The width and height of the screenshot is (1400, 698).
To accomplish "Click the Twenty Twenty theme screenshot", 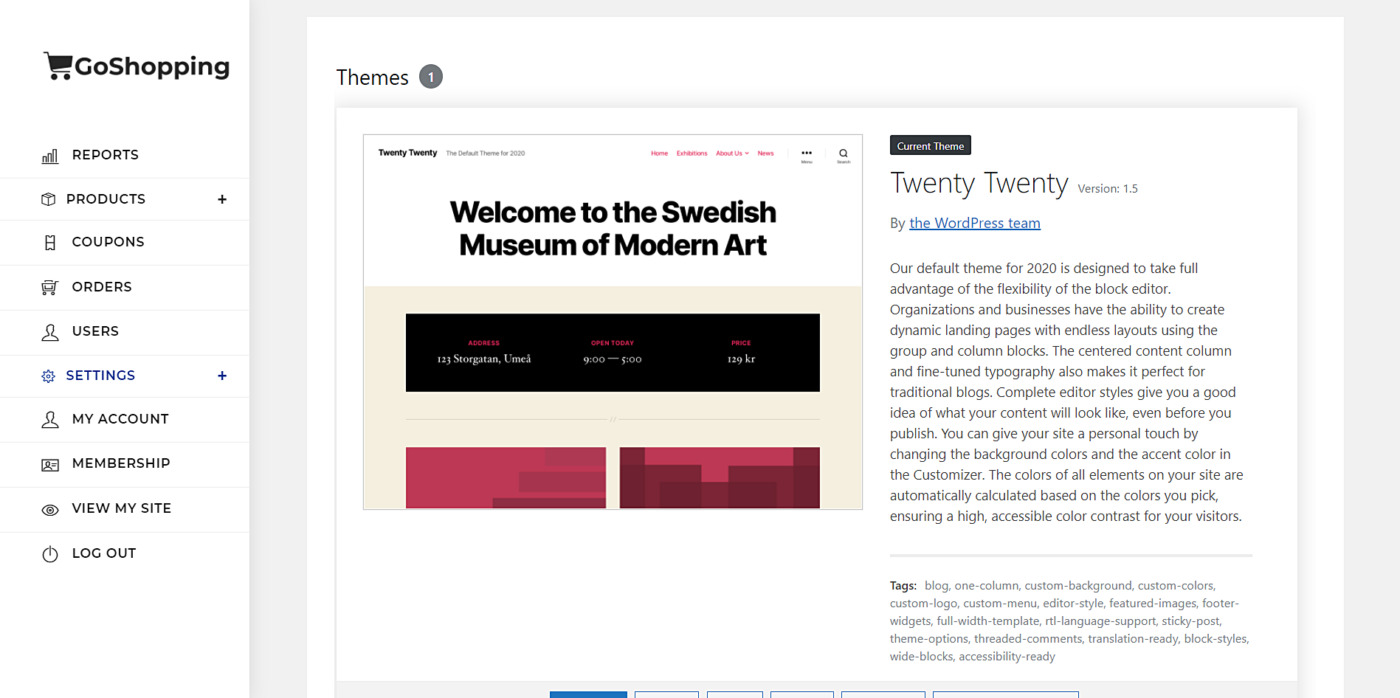I will tap(613, 322).
